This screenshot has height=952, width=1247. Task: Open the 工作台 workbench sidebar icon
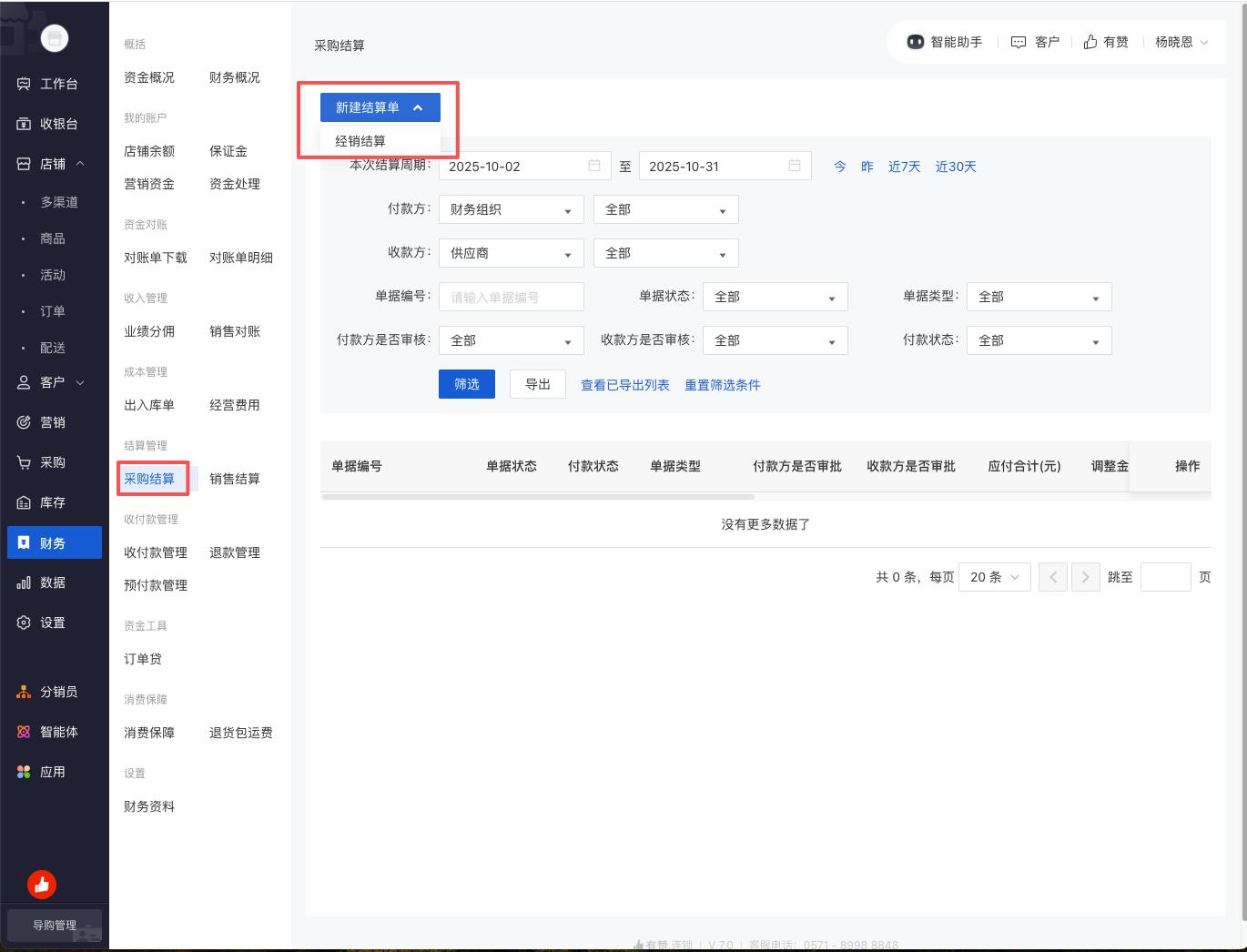tap(24, 84)
